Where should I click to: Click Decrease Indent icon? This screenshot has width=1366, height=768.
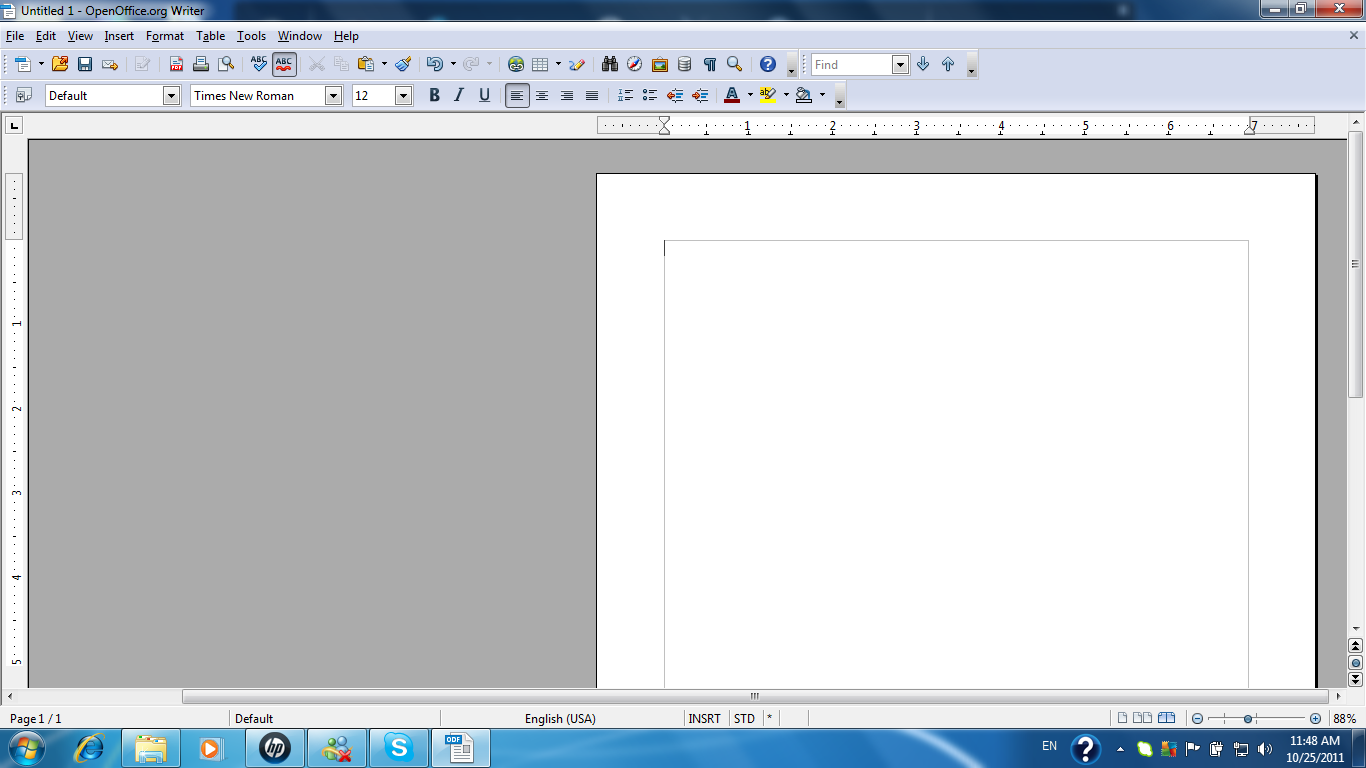click(x=675, y=95)
